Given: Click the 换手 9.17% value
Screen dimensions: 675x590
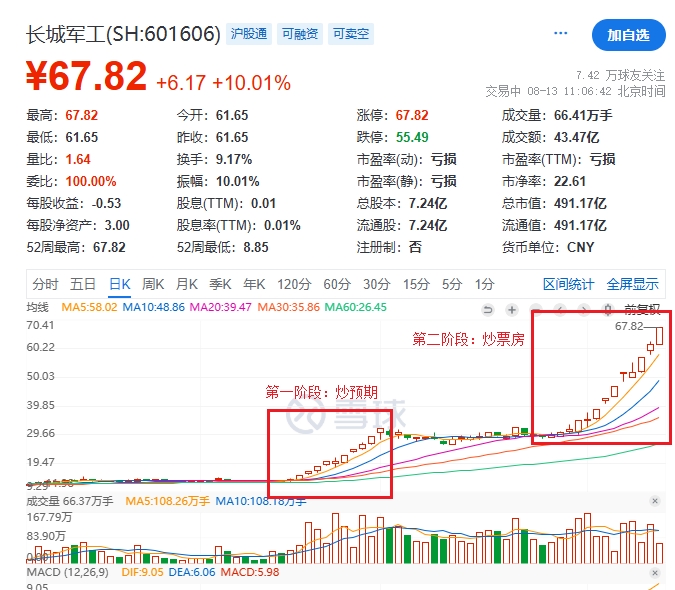Looking at the screenshot, I should 234,159.
